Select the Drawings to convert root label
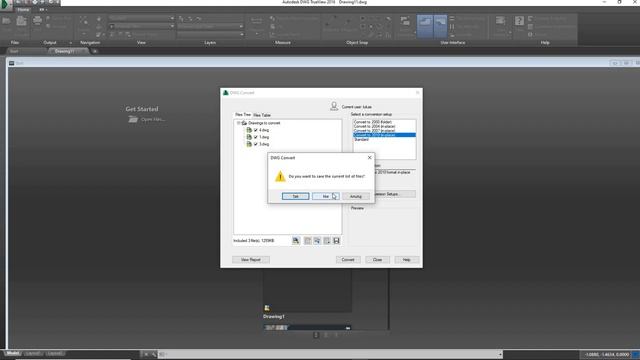This screenshot has width=640, height=360. (264, 123)
